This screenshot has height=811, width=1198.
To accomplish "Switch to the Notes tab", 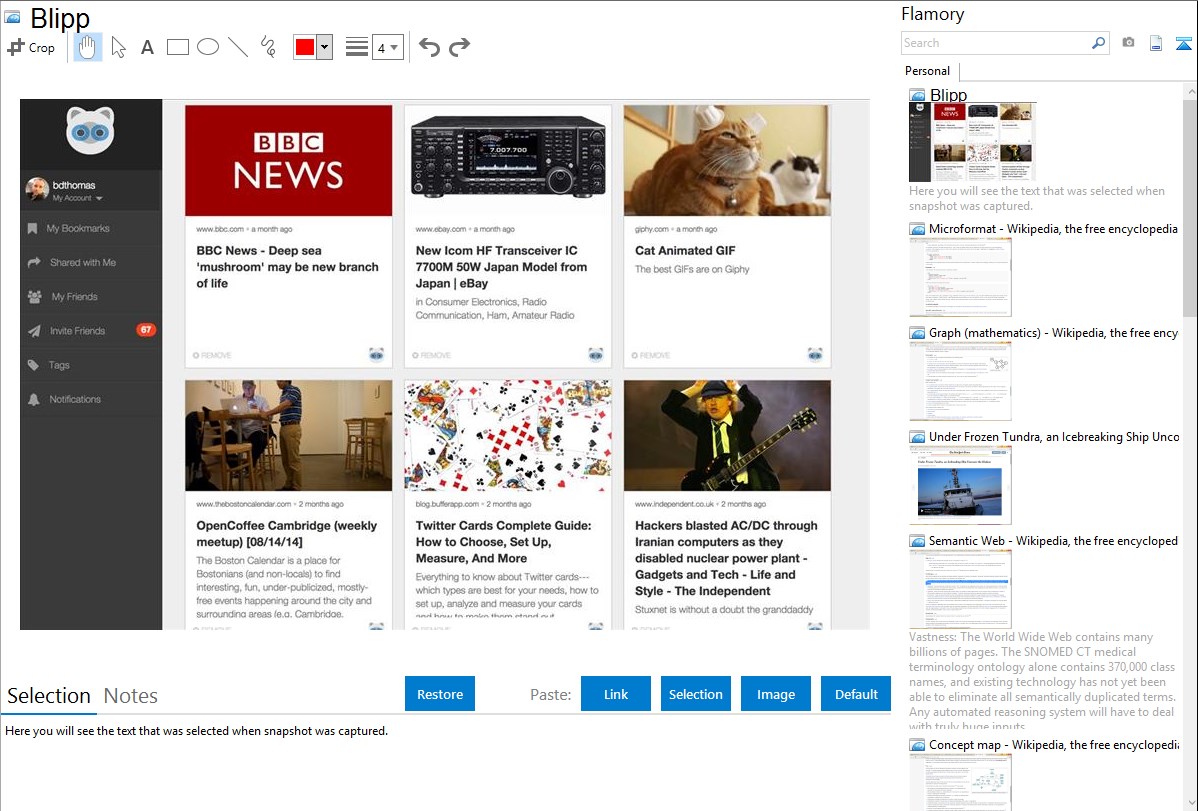I will coord(131,696).
